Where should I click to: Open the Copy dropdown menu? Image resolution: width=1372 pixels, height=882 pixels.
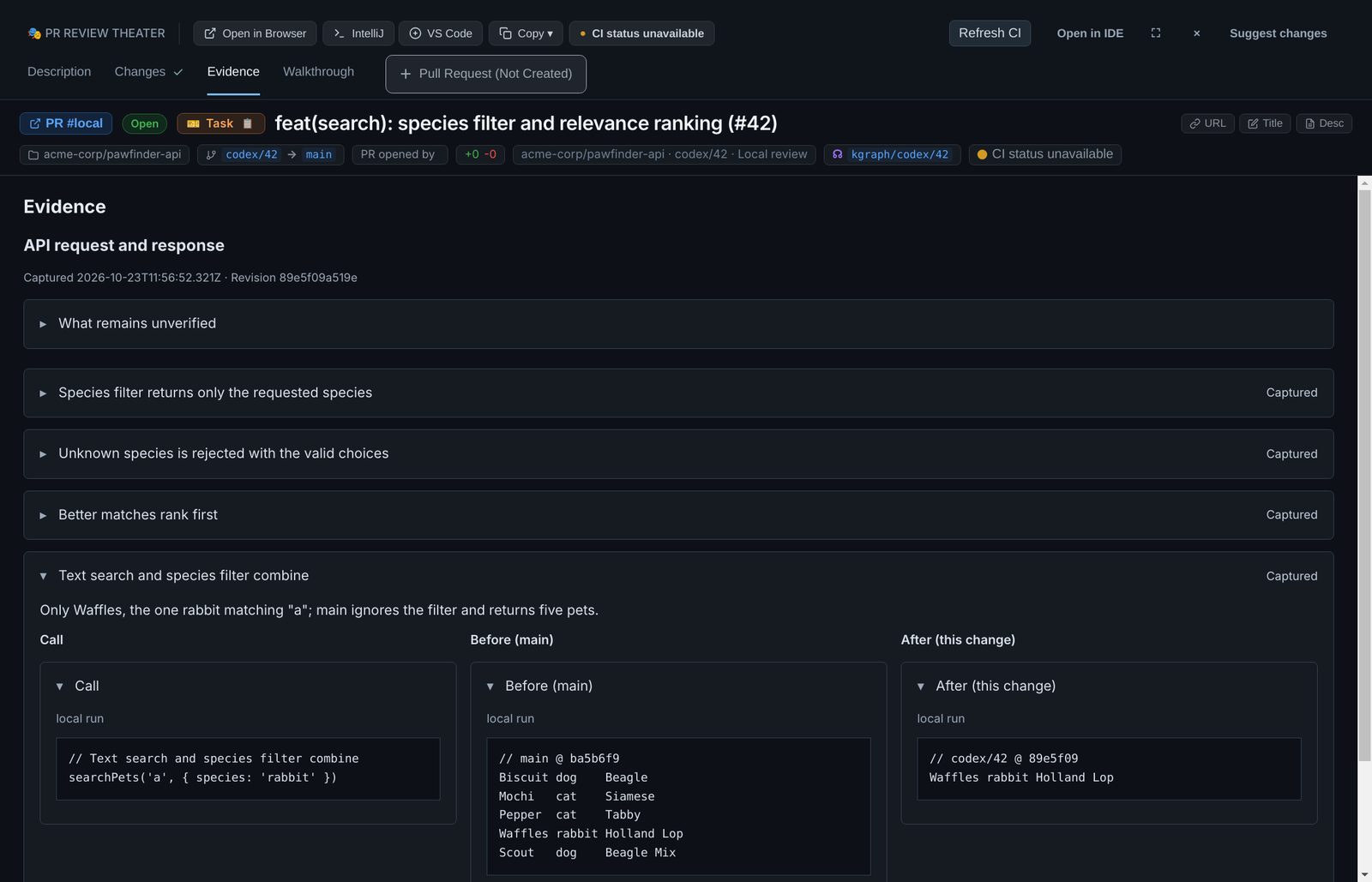click(x=526, y=33)
